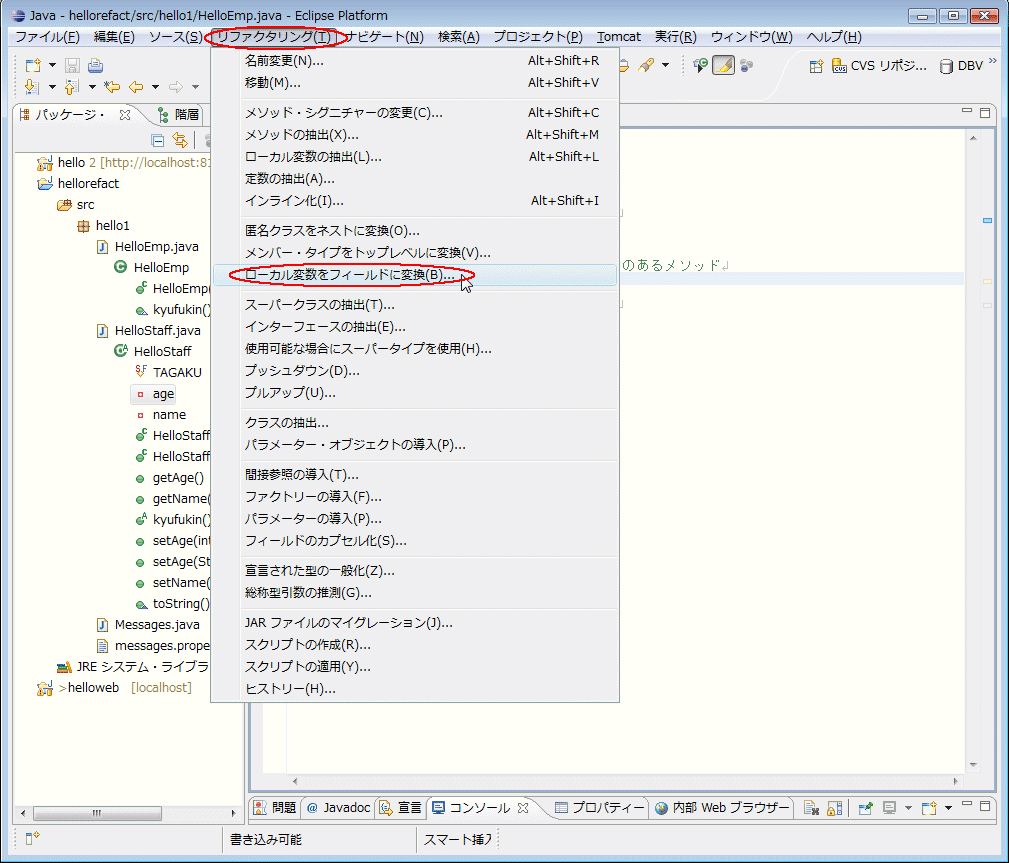Choose フィールドのカプセル化(S)... entry
The width and height of the screenshot is (1009, 863).
coord(415,541)
